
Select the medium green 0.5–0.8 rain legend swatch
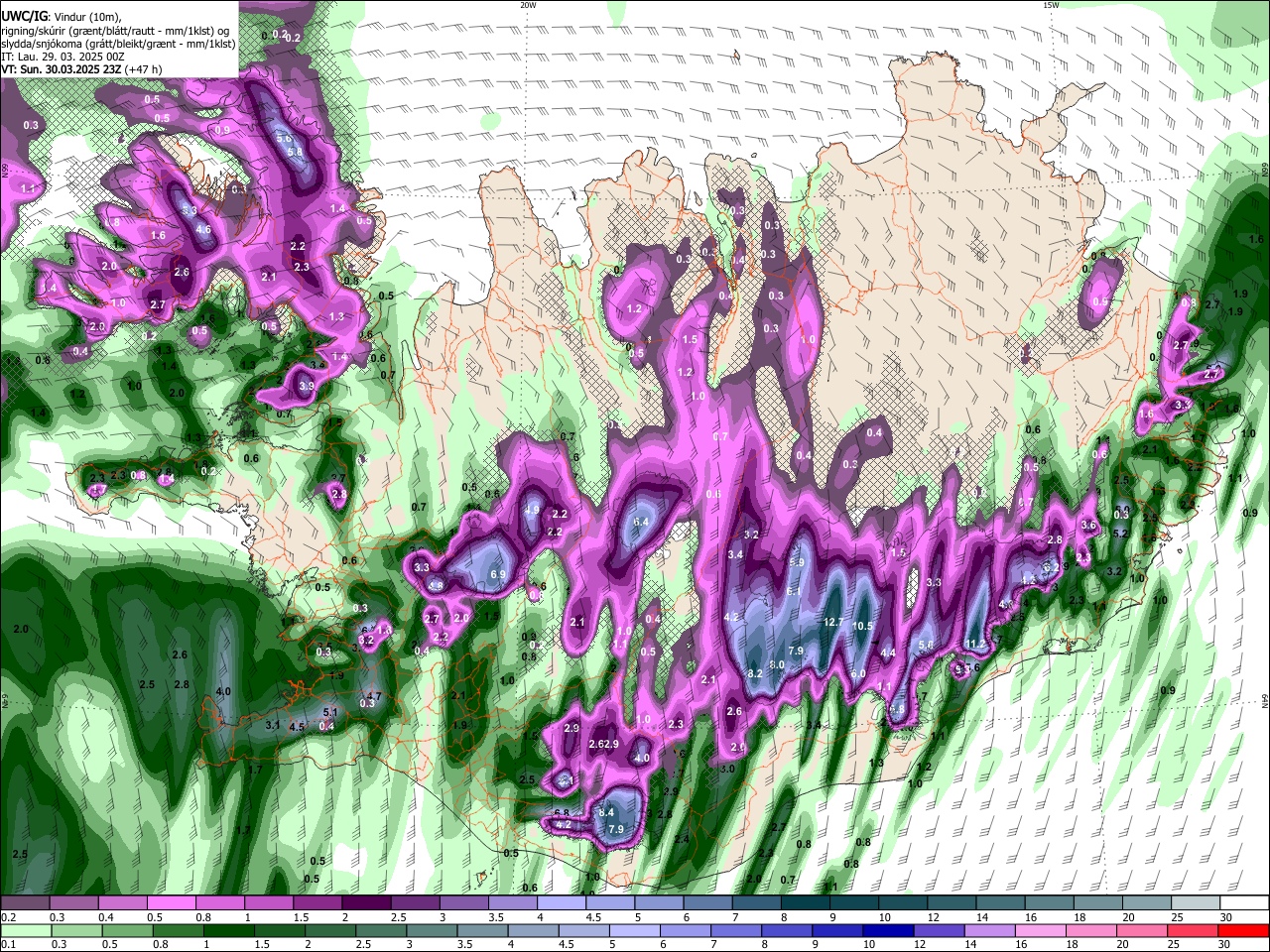point(127,930)
